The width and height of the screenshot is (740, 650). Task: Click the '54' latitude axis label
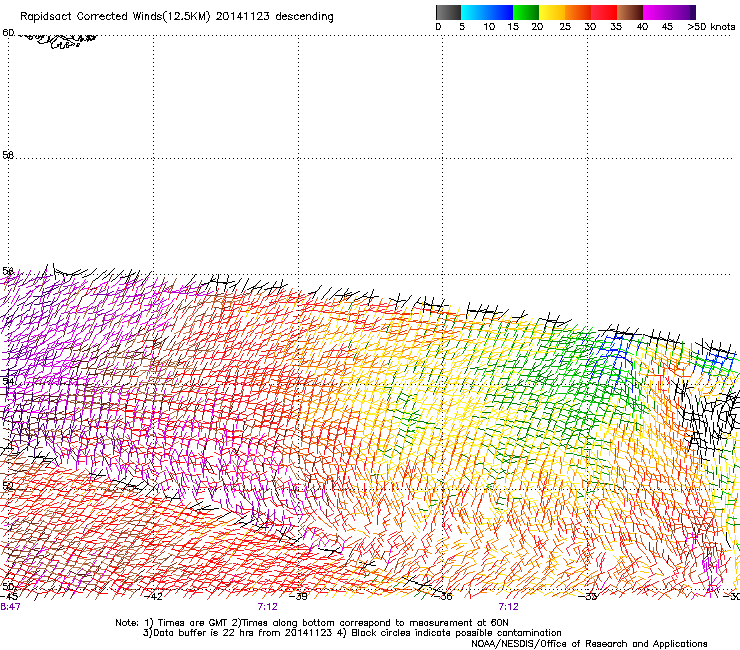point(8,381)
